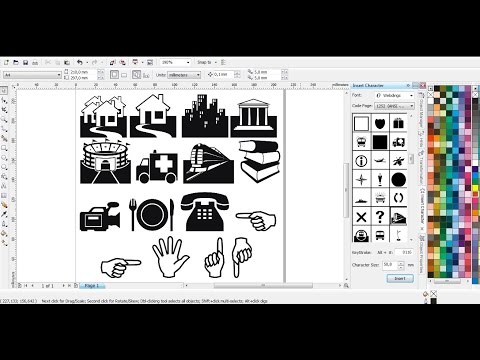Expand the application launcher arrow

[x=142, y=62]
